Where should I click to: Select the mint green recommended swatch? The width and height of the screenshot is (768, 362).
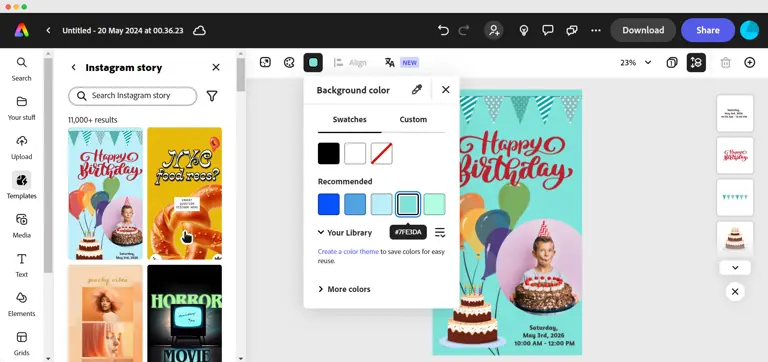[x=434, y=204]
